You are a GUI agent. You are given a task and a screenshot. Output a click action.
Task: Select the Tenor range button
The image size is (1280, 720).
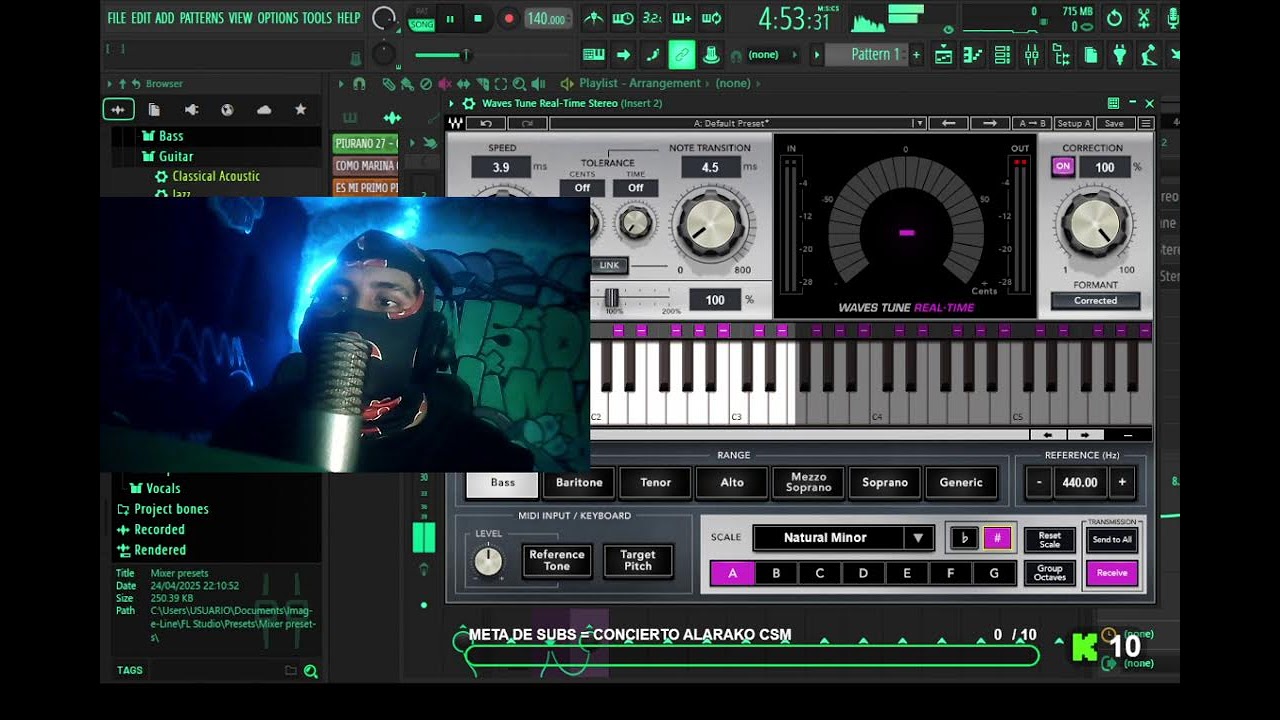[656, 483]
